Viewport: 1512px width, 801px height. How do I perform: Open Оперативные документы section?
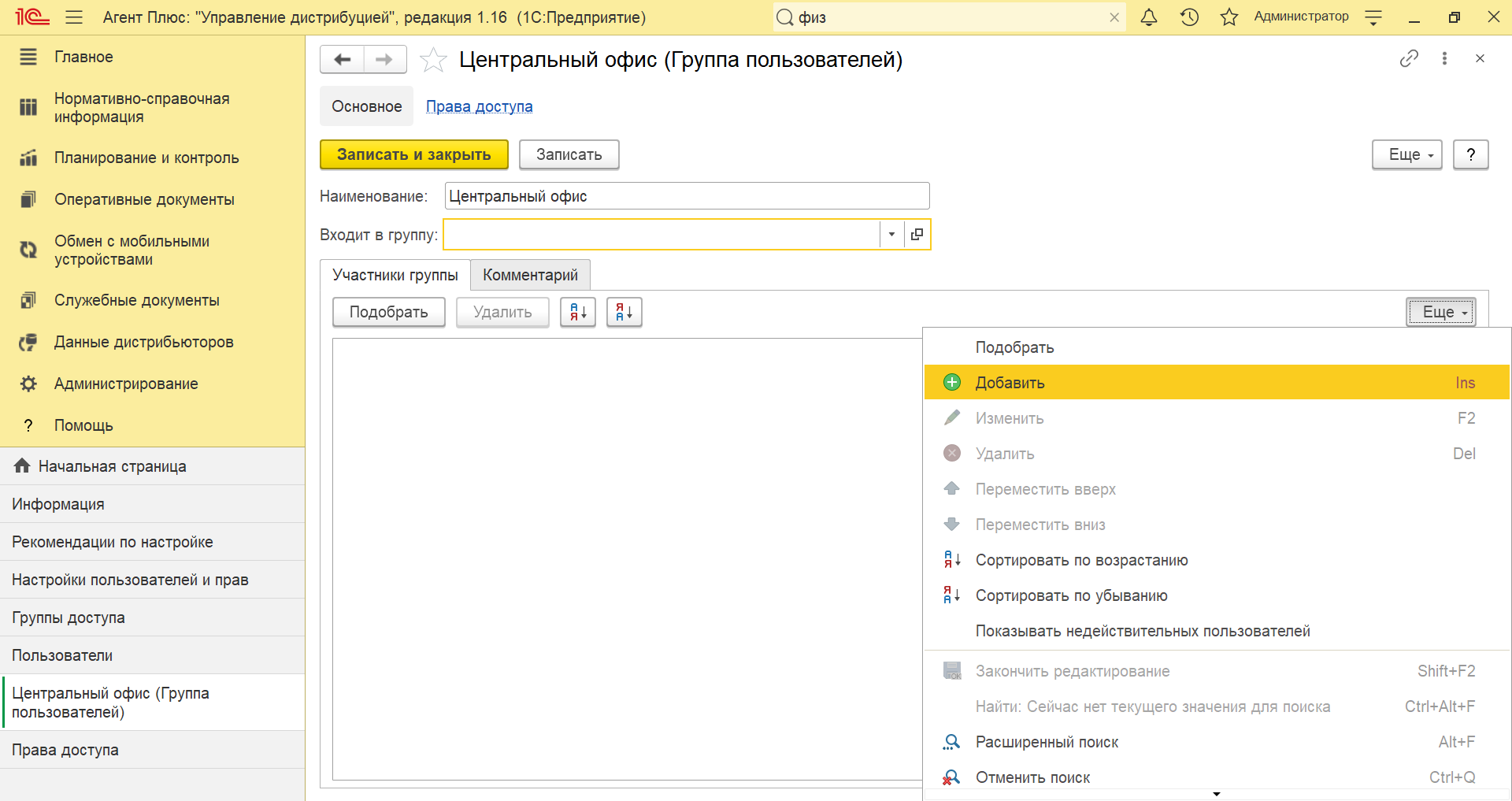(x=152, y=199)
